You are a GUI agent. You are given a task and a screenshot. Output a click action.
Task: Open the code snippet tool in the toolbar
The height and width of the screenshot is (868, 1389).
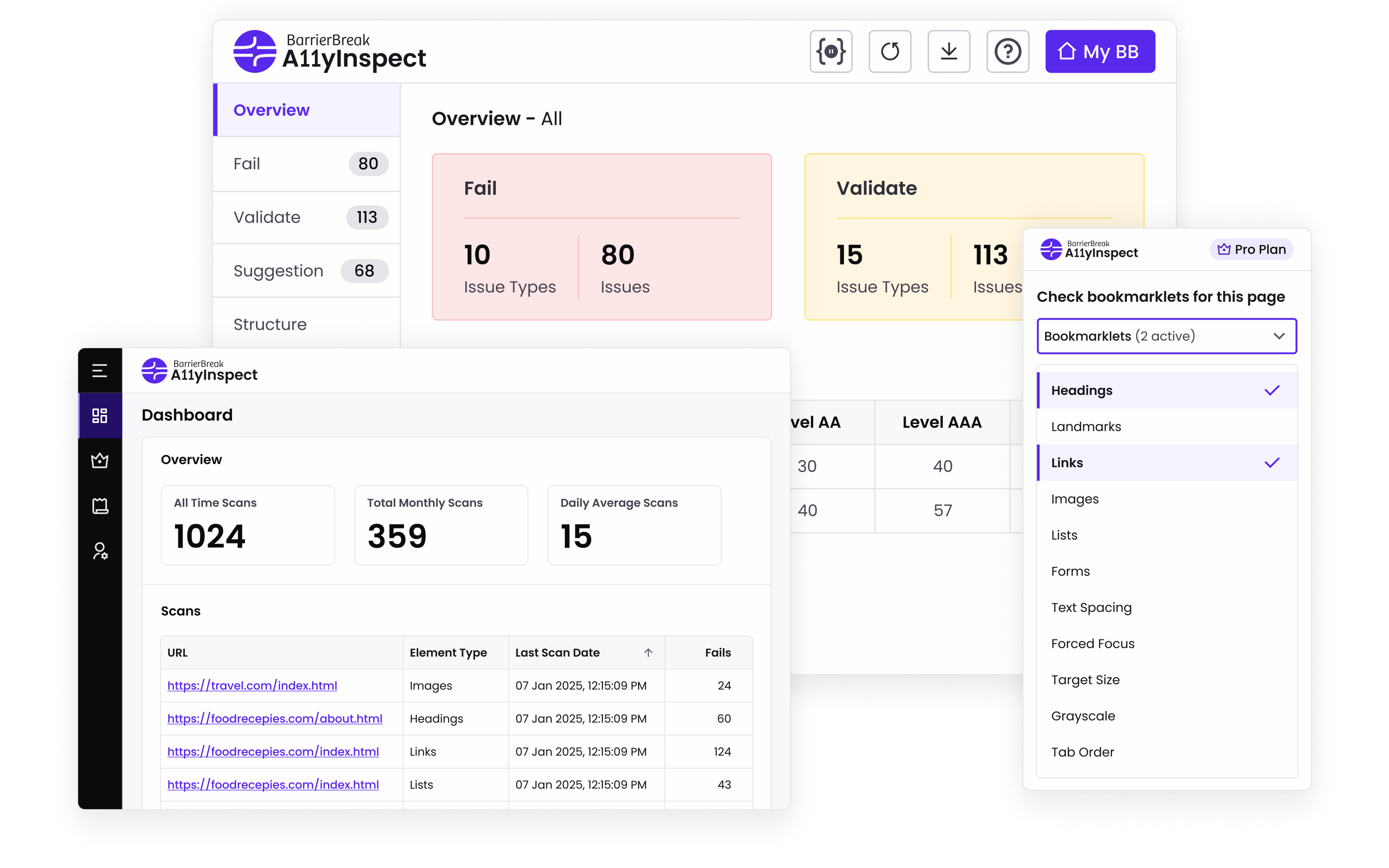(x=831, y=51)
